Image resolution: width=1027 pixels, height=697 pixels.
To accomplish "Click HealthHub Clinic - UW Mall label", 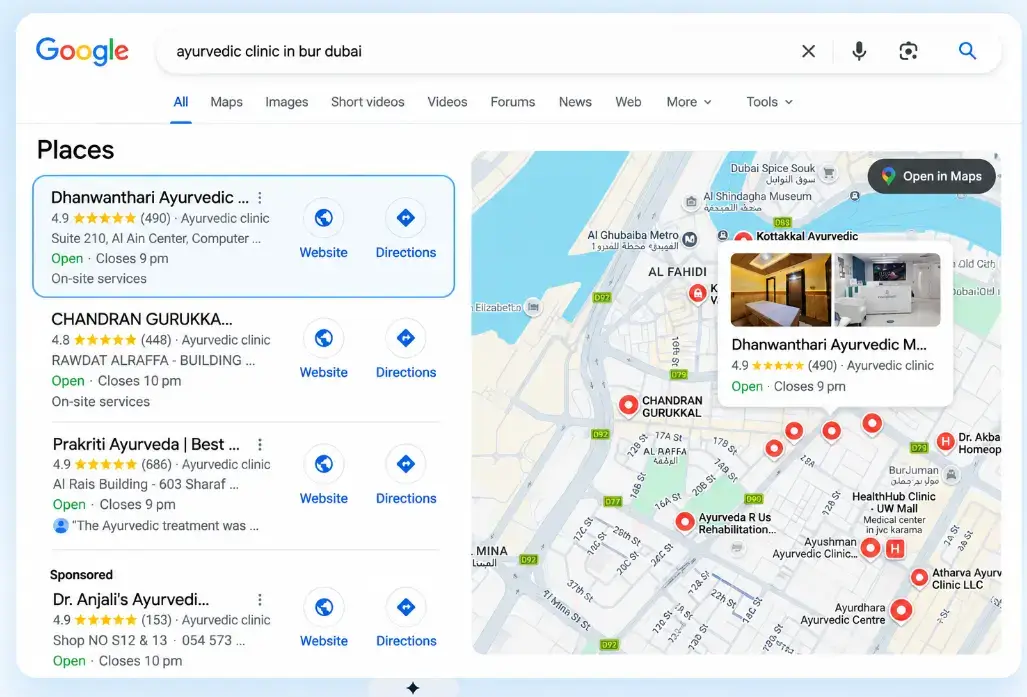I will click(x=893, y=502).
